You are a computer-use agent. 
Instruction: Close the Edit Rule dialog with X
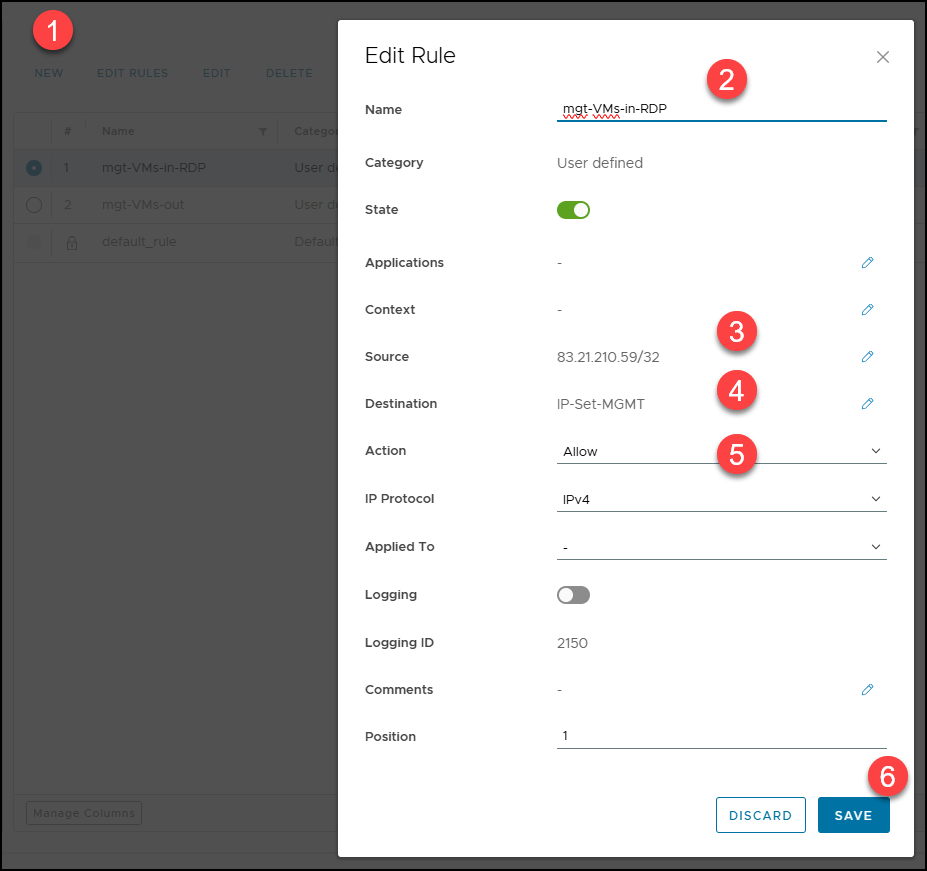coord(882,57)
